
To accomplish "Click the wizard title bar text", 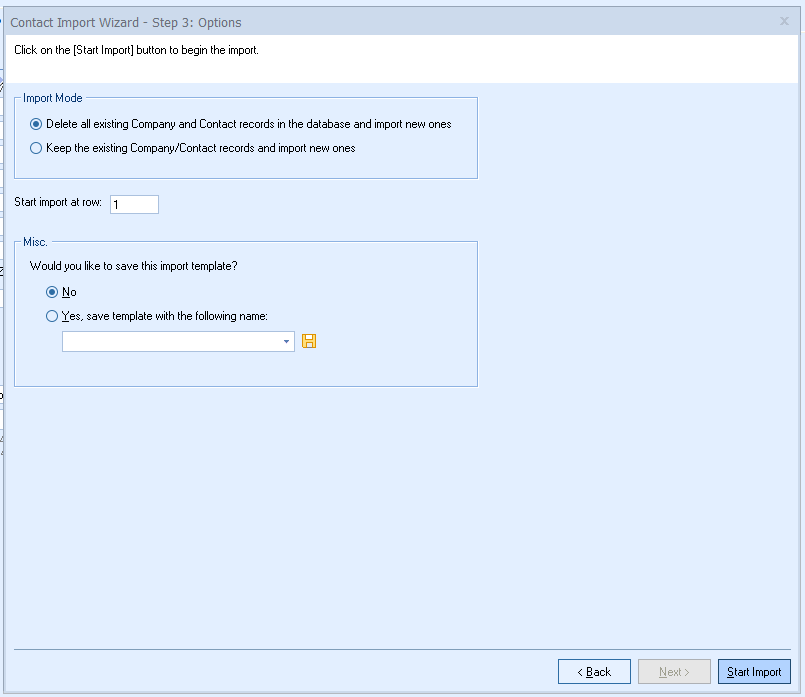I will point(125,22).
